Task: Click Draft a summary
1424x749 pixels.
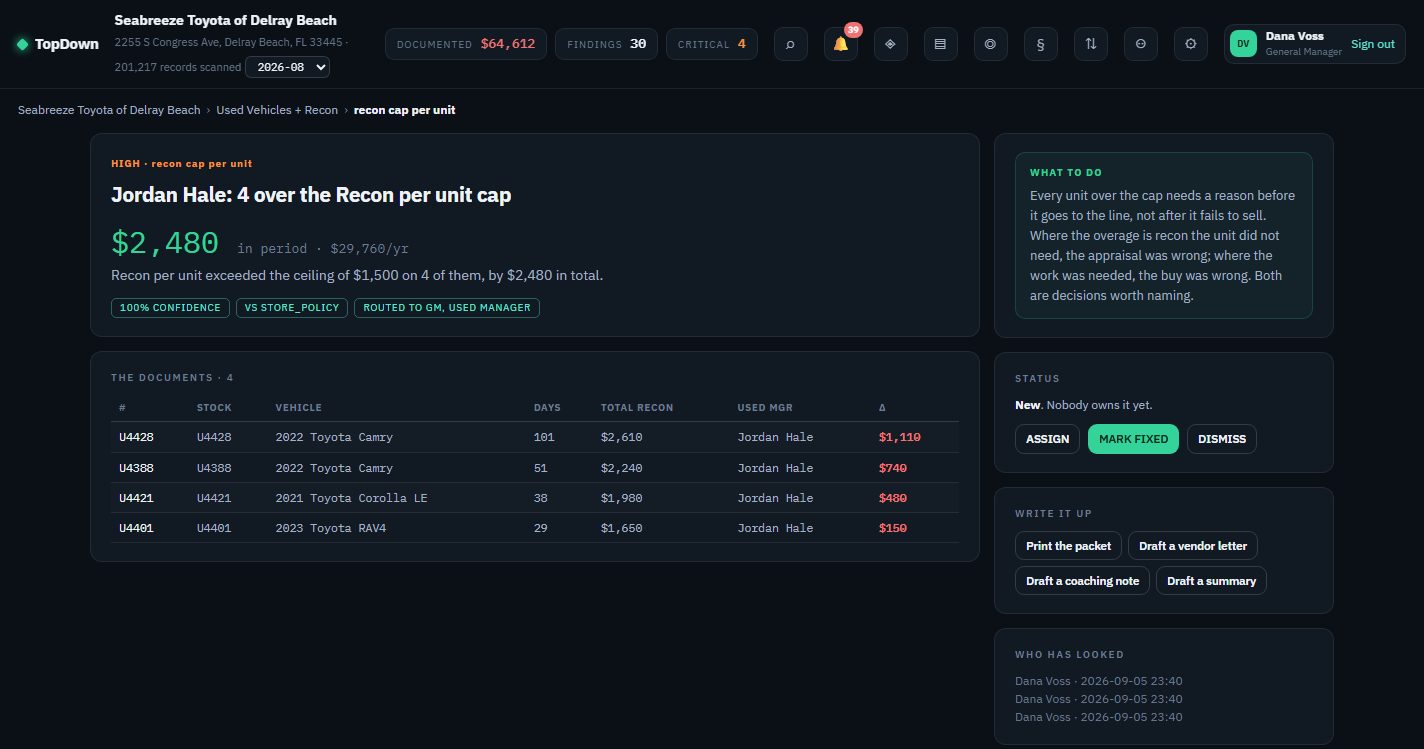Action: [x=1211, y=581]
